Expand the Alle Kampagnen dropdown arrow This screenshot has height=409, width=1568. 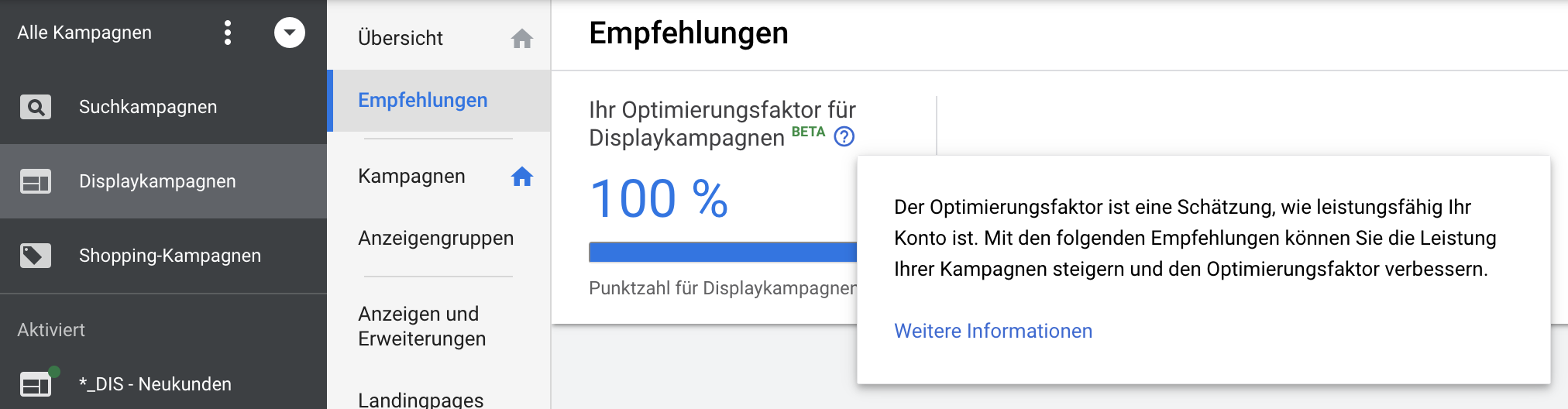[289, 33]
